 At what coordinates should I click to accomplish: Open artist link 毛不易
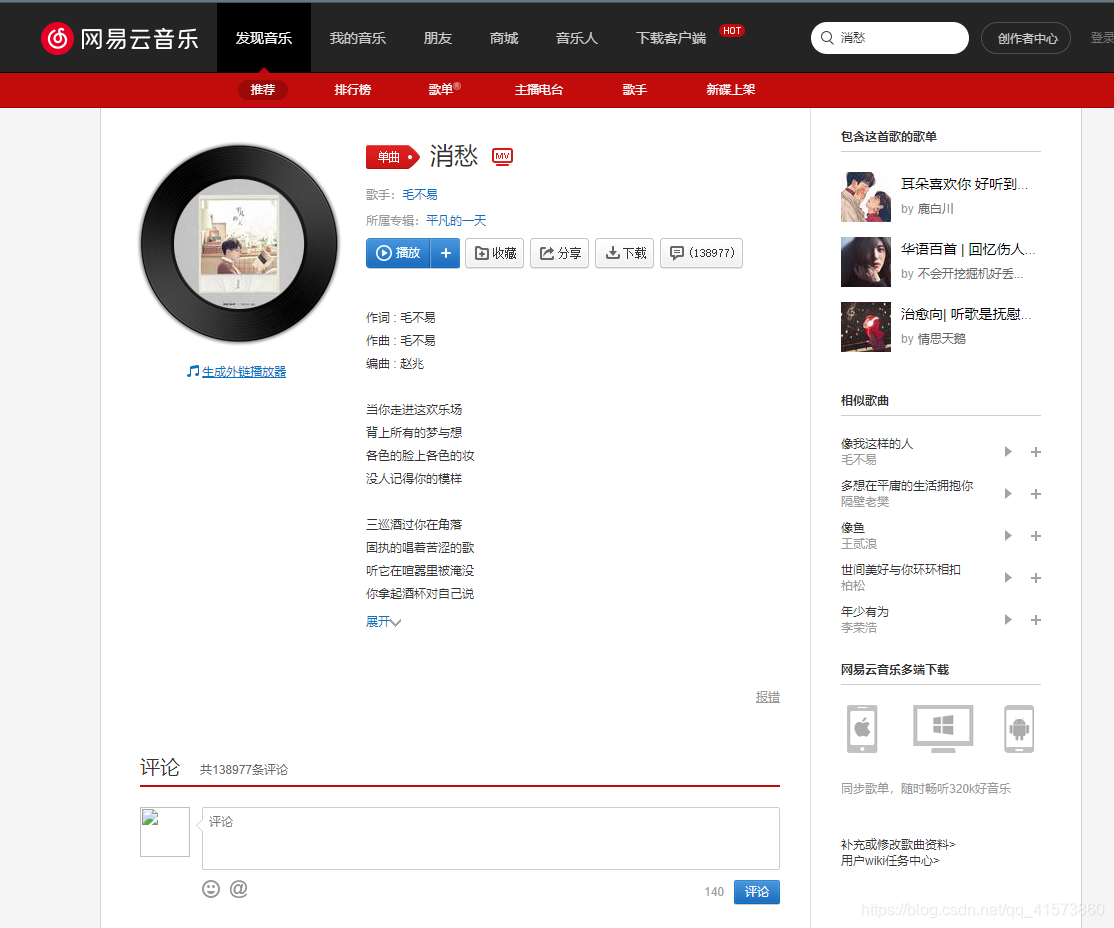(420, 195)
